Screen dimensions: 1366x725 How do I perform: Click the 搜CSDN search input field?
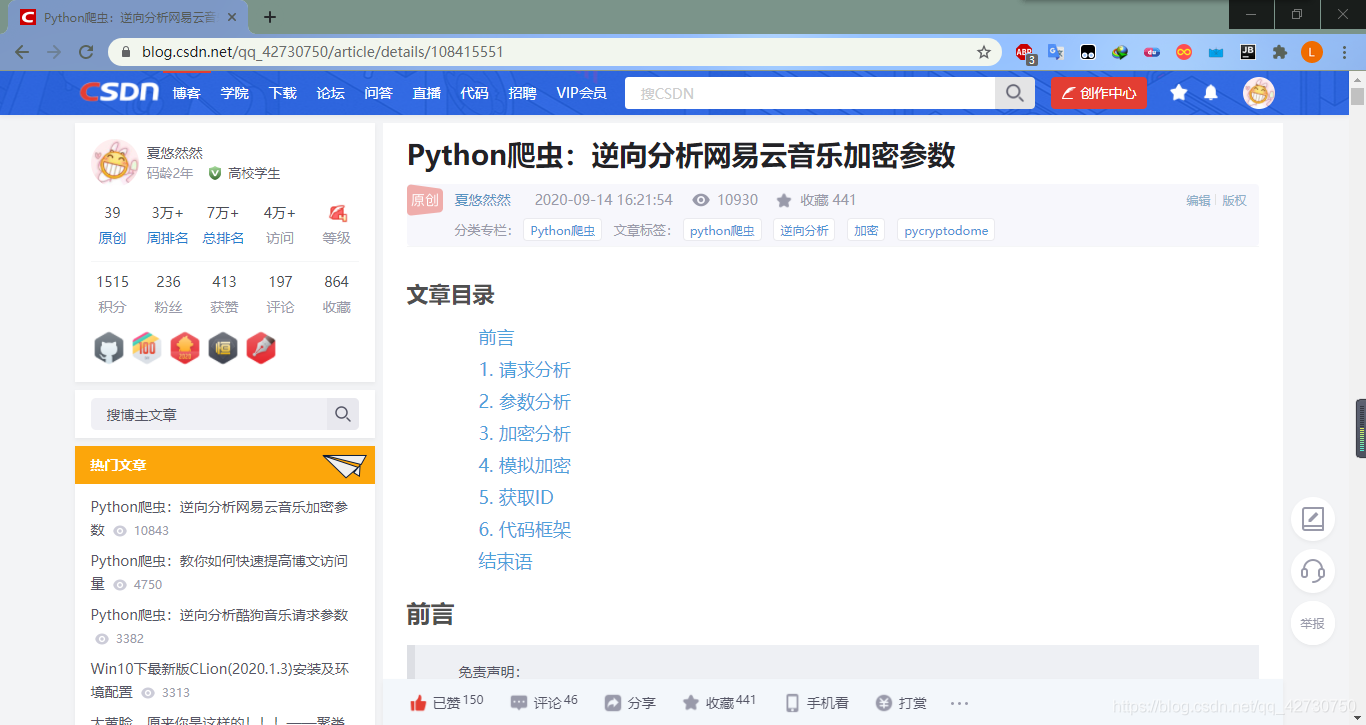[810, 93]
